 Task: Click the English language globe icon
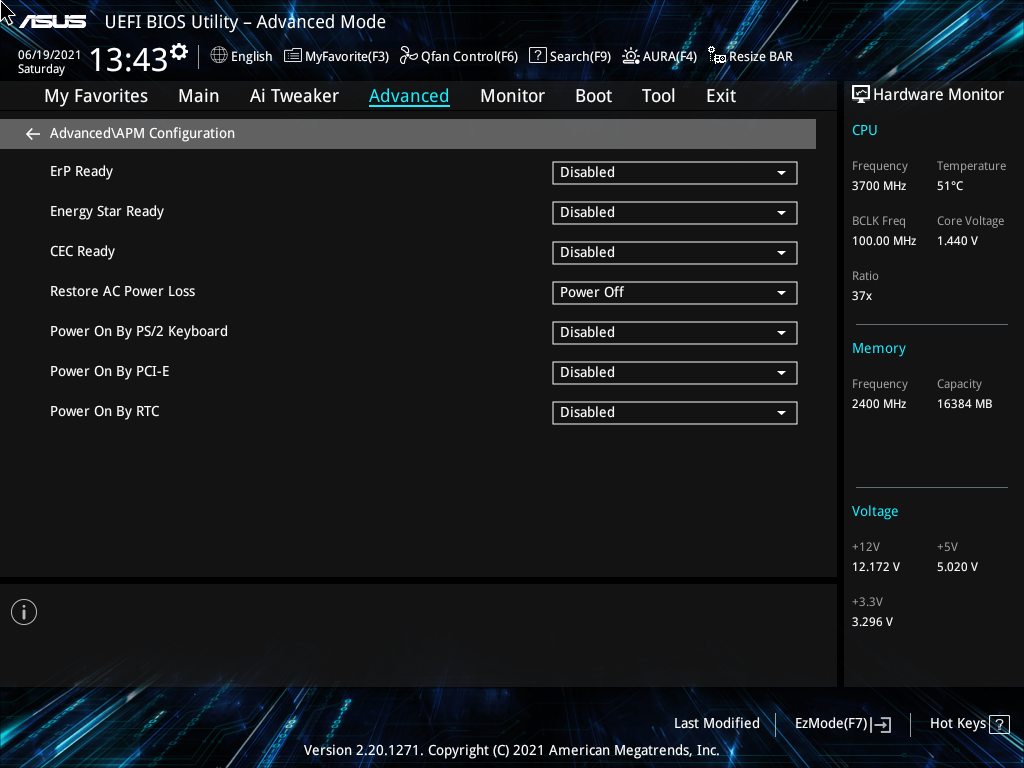(221, 56)
